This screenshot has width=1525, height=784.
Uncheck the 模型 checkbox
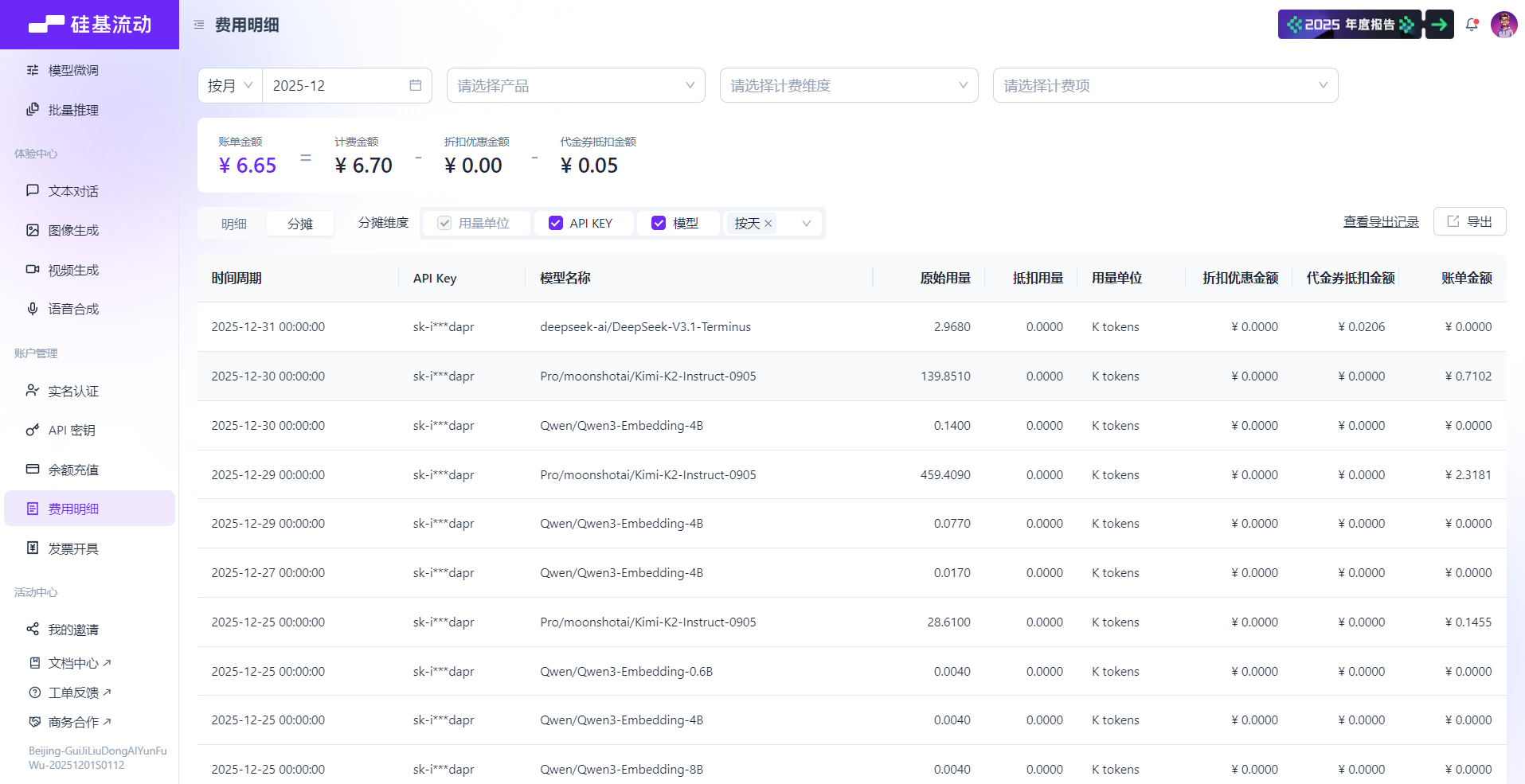point(659,224)
